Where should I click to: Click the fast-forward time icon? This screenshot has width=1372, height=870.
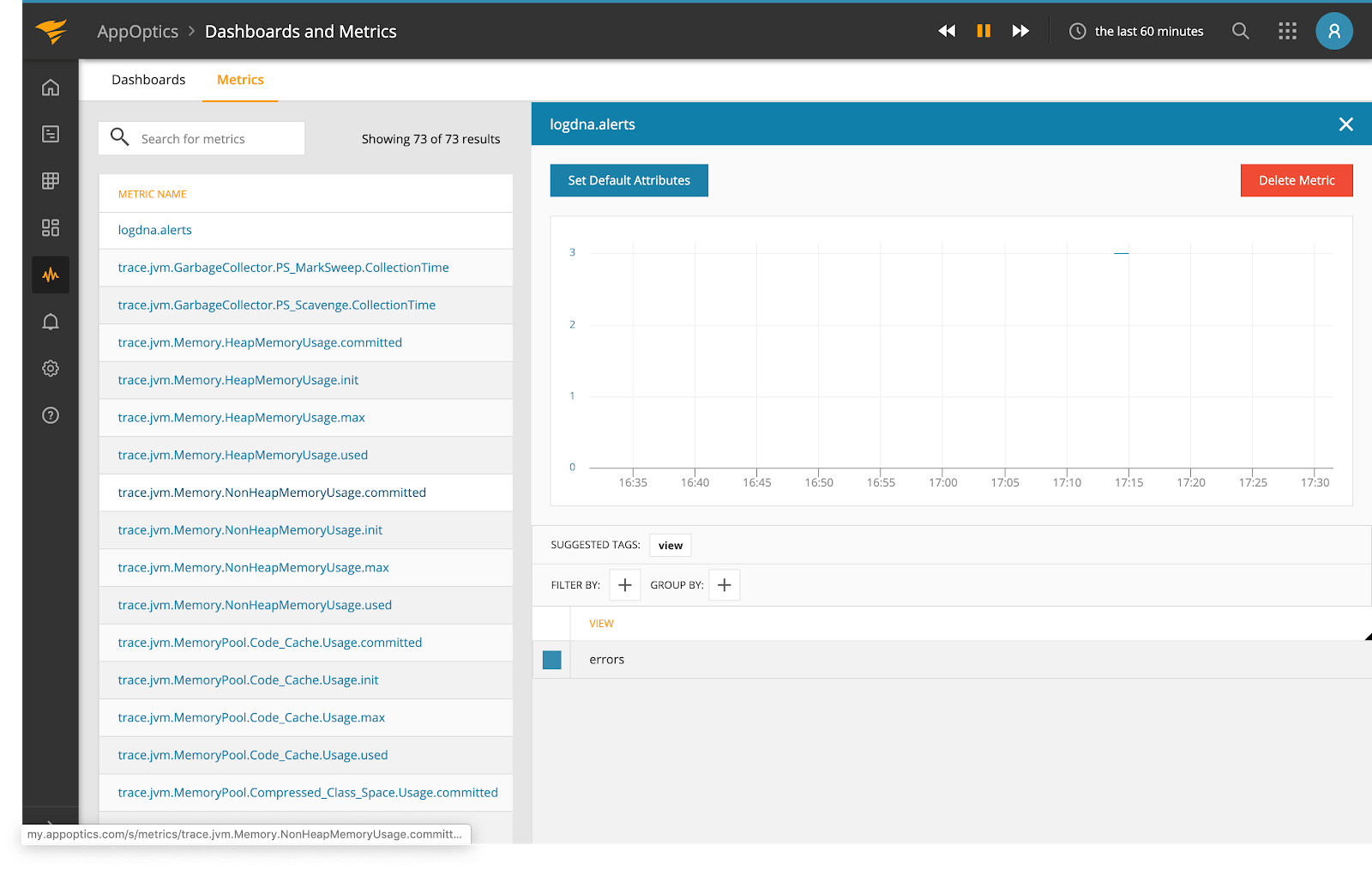coord(1020,31)
